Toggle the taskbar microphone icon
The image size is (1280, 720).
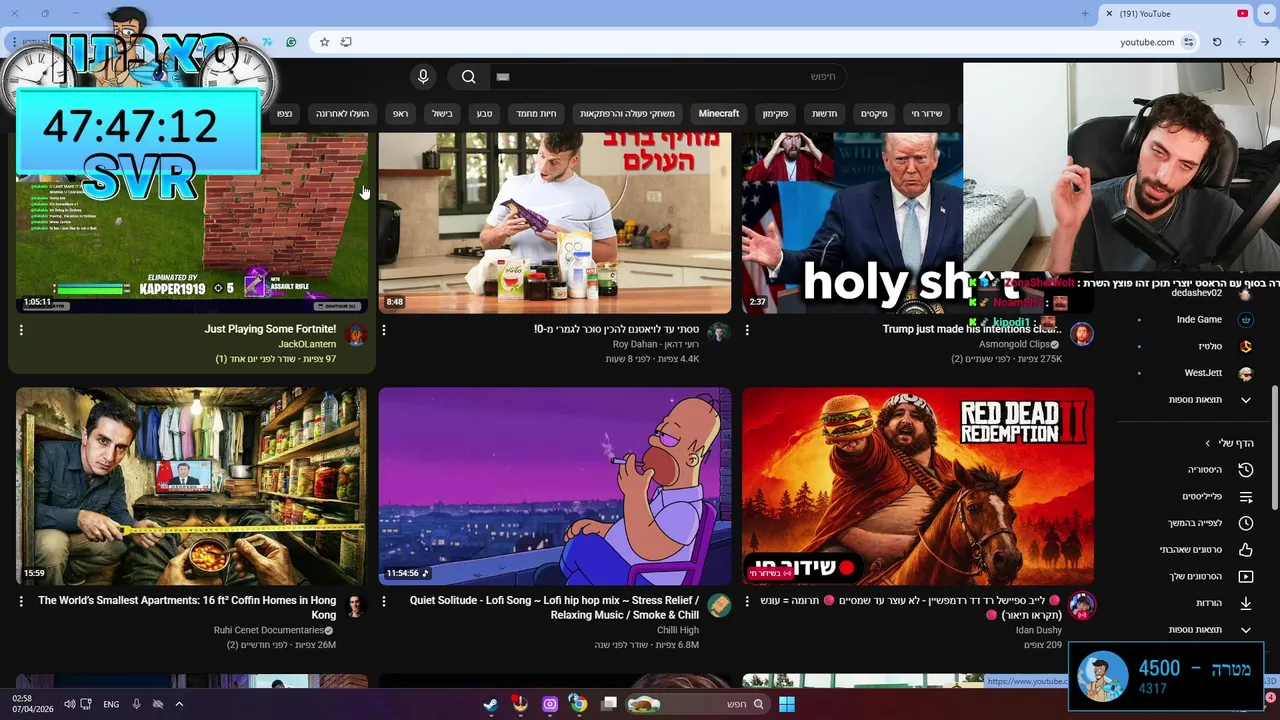tap(136, 704)
